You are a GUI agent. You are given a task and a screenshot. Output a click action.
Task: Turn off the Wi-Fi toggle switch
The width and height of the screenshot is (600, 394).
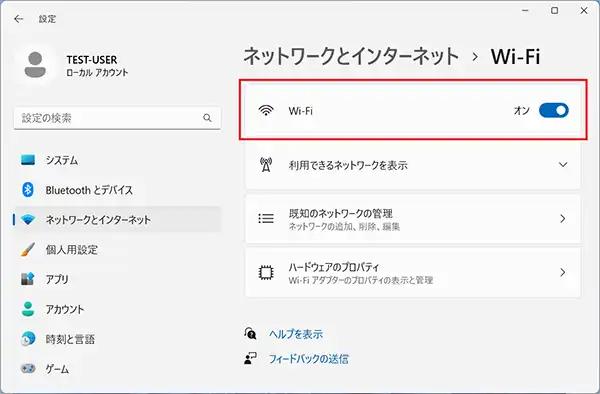click(x=554, y=111)
